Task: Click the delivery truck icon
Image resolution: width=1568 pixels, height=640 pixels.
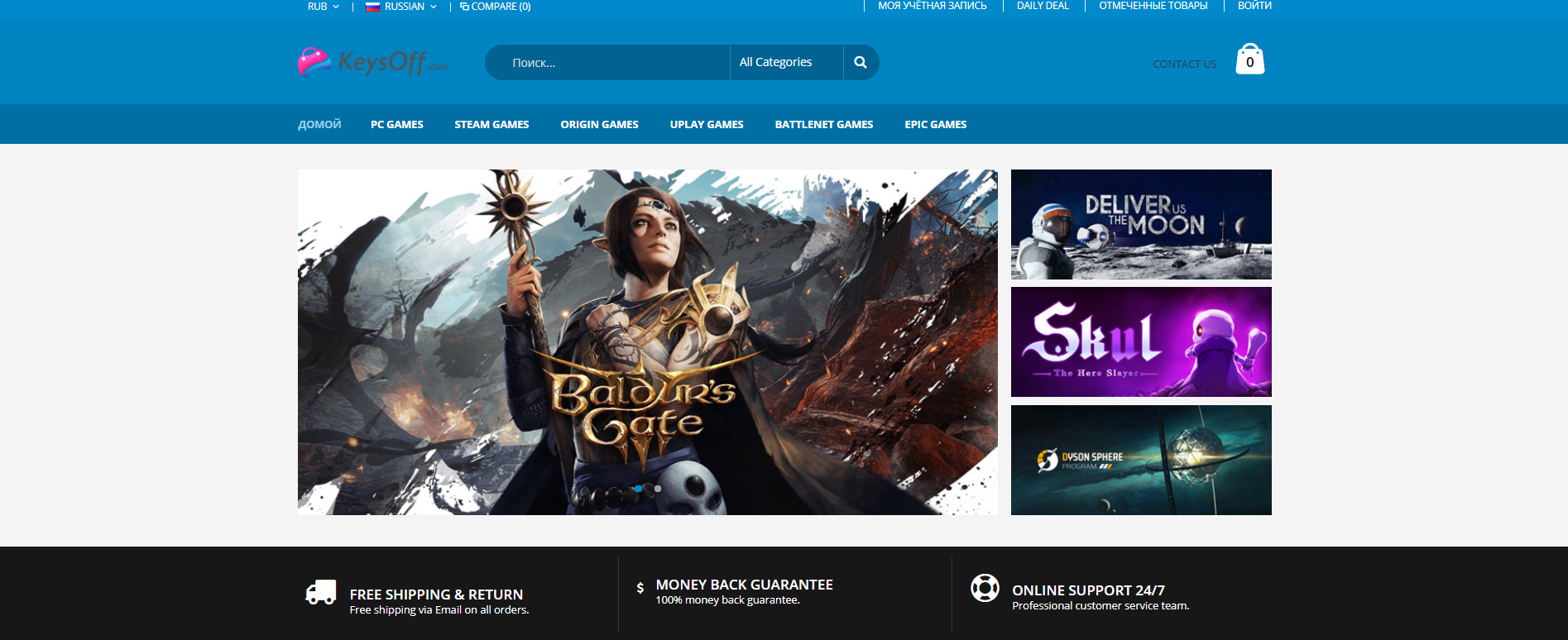Action: click(x=321, y=592)
